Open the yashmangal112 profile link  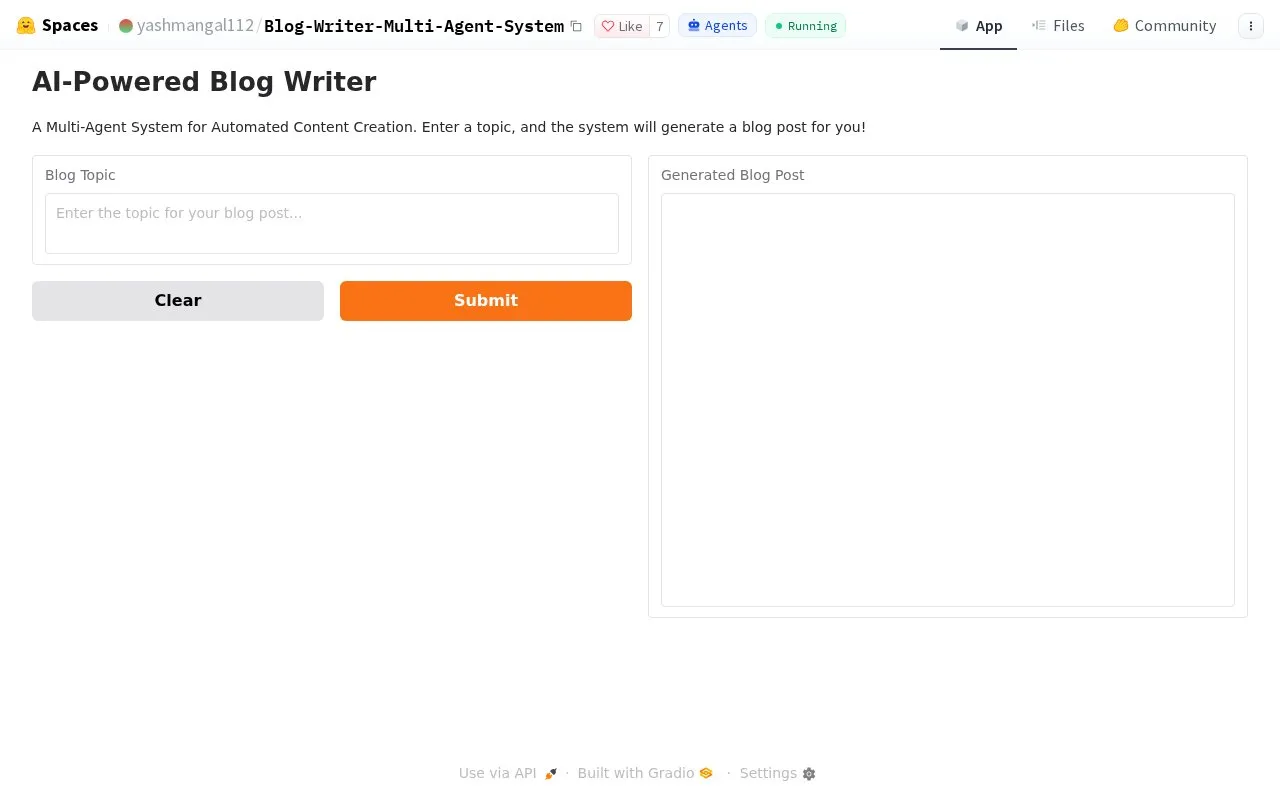point(195,26)
